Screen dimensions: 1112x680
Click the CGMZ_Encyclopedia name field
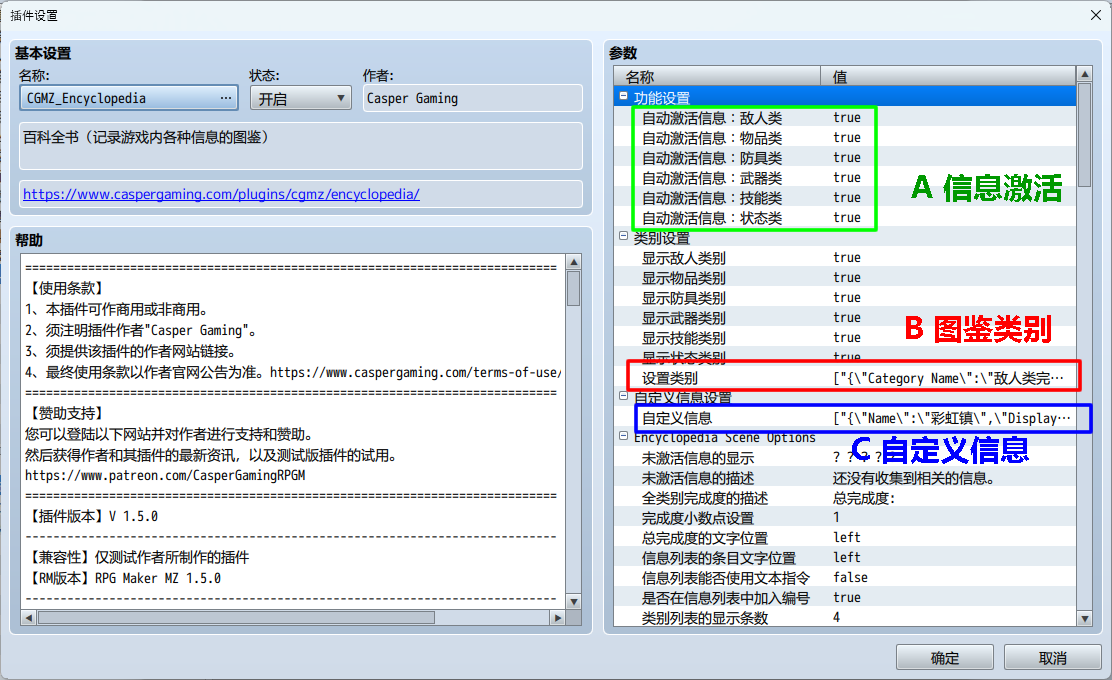pos(128,98)
